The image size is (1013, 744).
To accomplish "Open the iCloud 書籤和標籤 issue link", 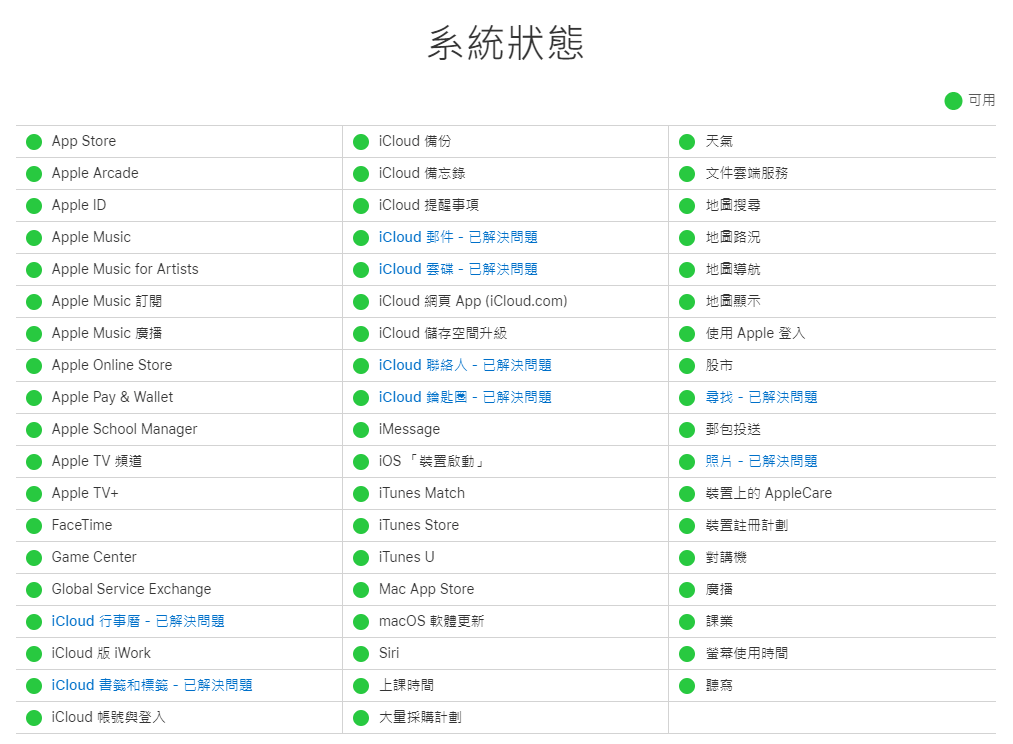I will click(153, 685).
